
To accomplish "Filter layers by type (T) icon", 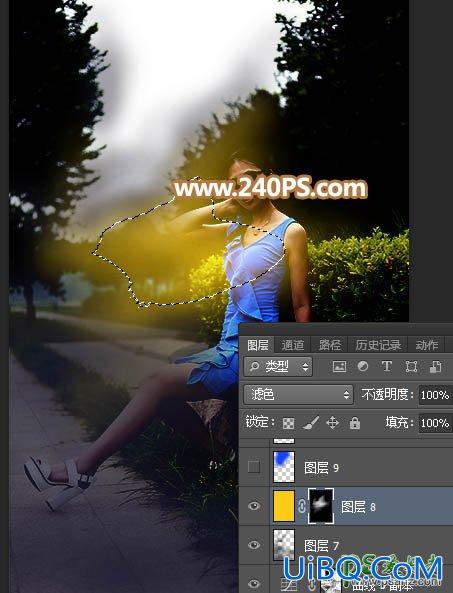I will click(386, 366).
